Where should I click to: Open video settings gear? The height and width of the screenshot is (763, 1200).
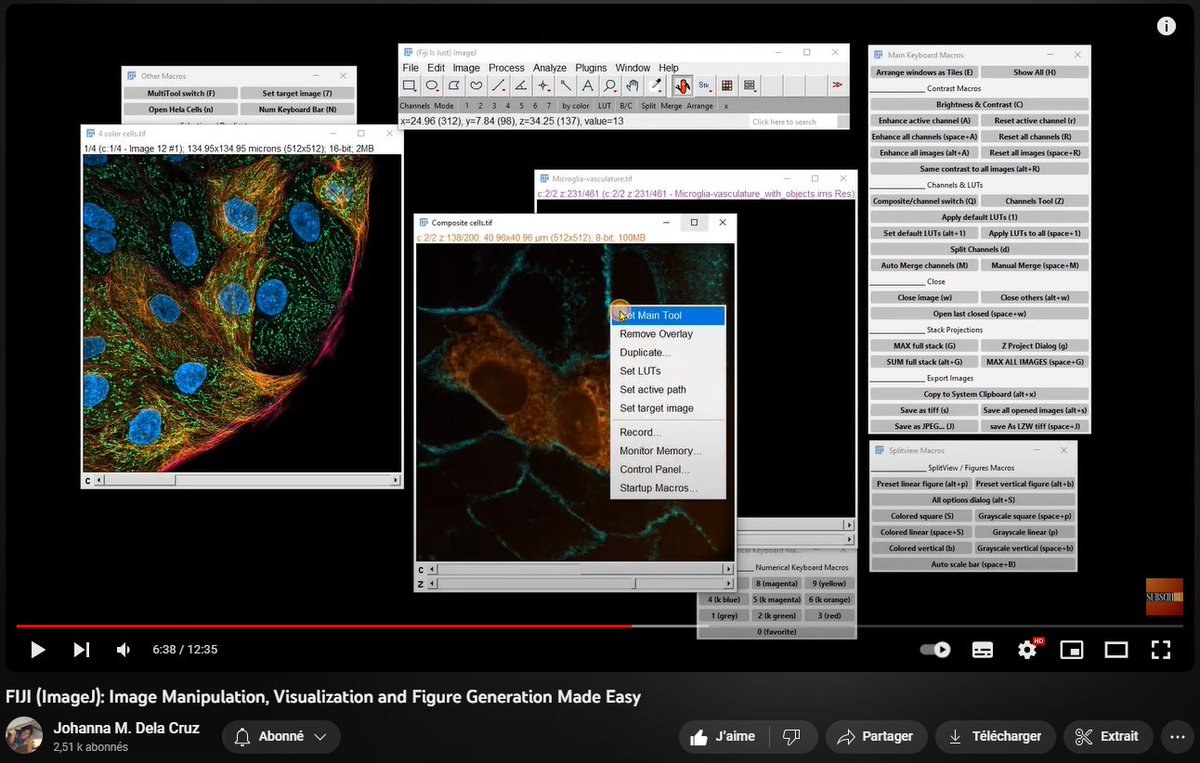tap(1027, 650)
